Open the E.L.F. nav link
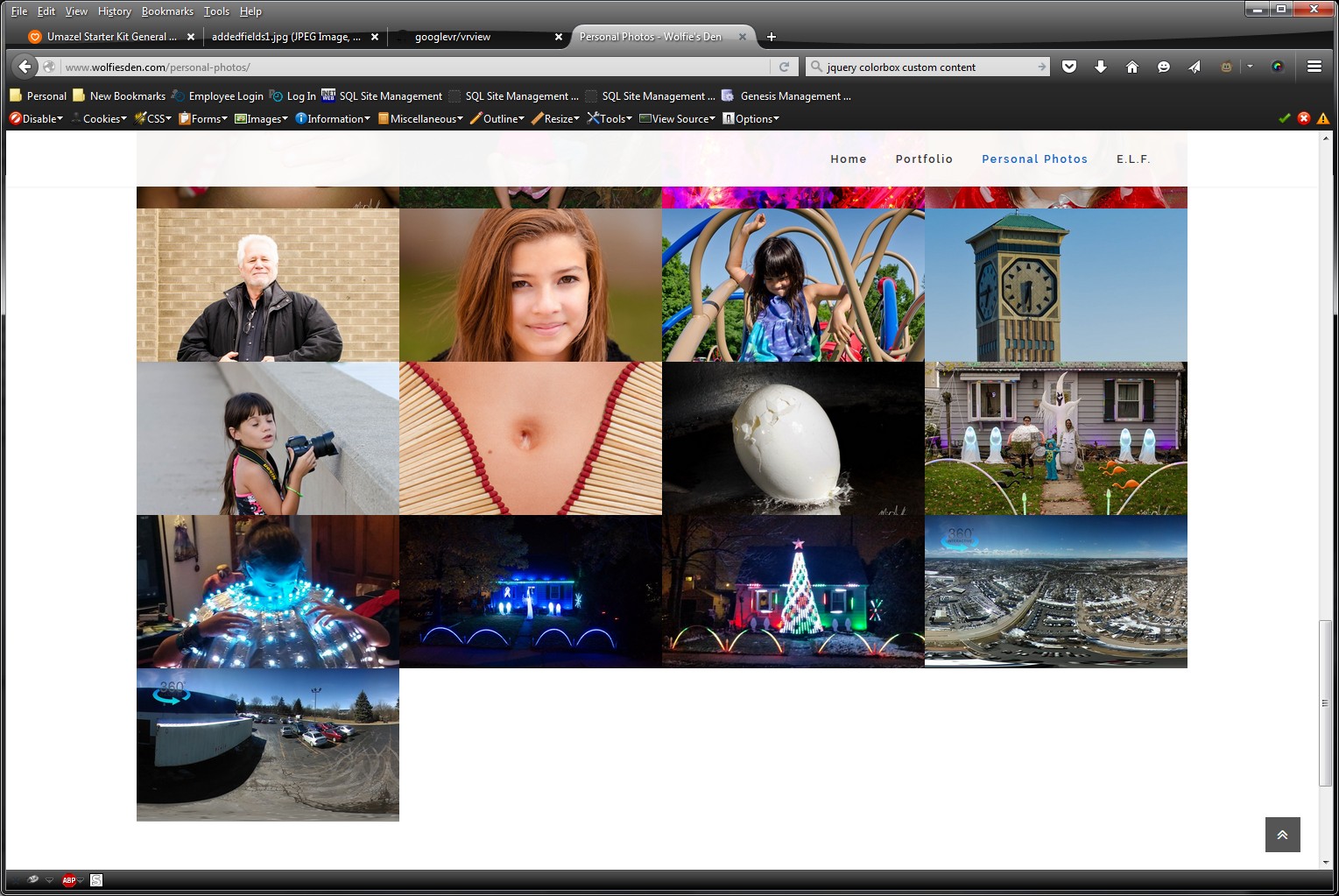Image resolution: width=1339 pixels, height=896 pixels. pos(1133,159)
